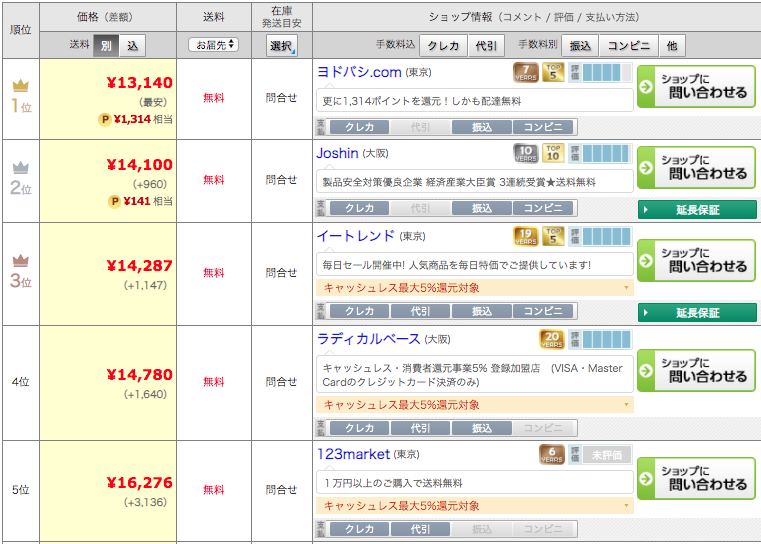Image resolution: width=761 pixels, height=544 pixels.
Task: Contact Joshin via ショップに問い合わせる
Action: (696, 167)
